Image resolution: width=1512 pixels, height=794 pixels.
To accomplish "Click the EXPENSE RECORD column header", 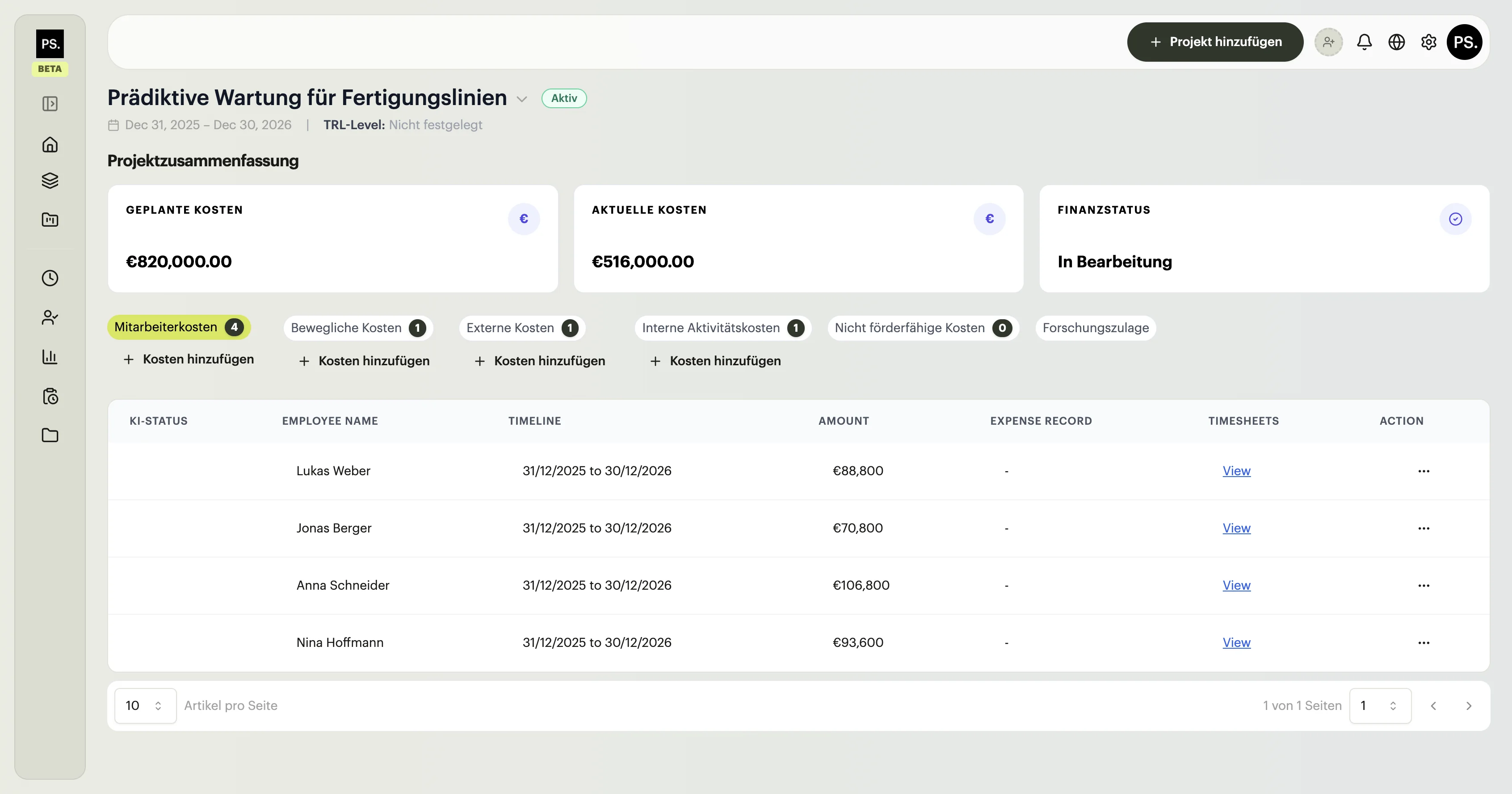I will tap(1041, 421).
